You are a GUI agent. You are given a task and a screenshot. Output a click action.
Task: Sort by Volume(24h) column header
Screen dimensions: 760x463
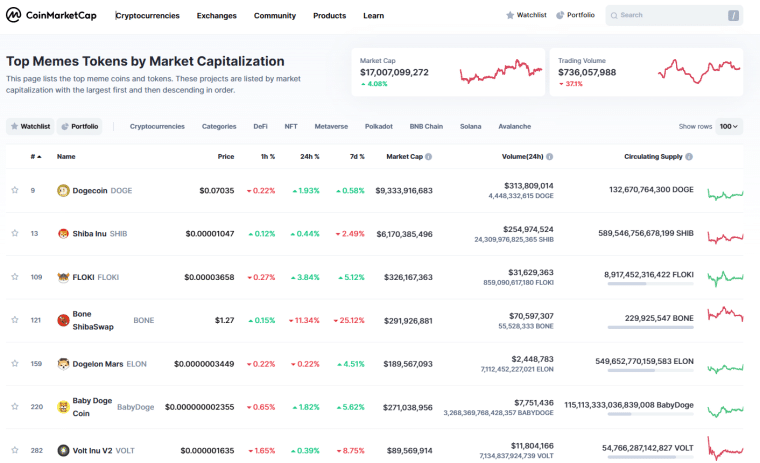pyautogui.click(x=522, y=157)
